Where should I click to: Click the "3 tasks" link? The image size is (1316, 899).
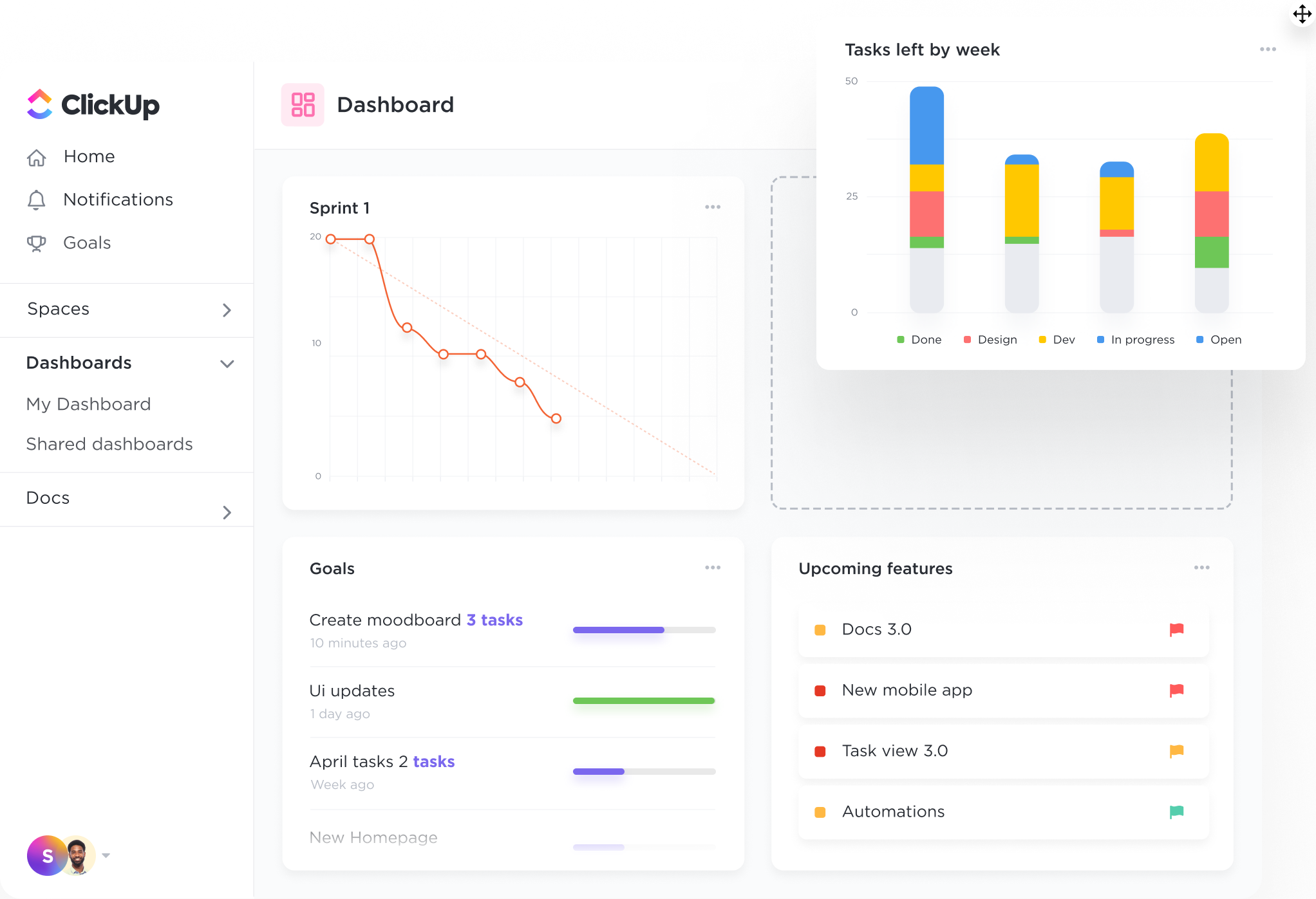click(x=494, y=620)
